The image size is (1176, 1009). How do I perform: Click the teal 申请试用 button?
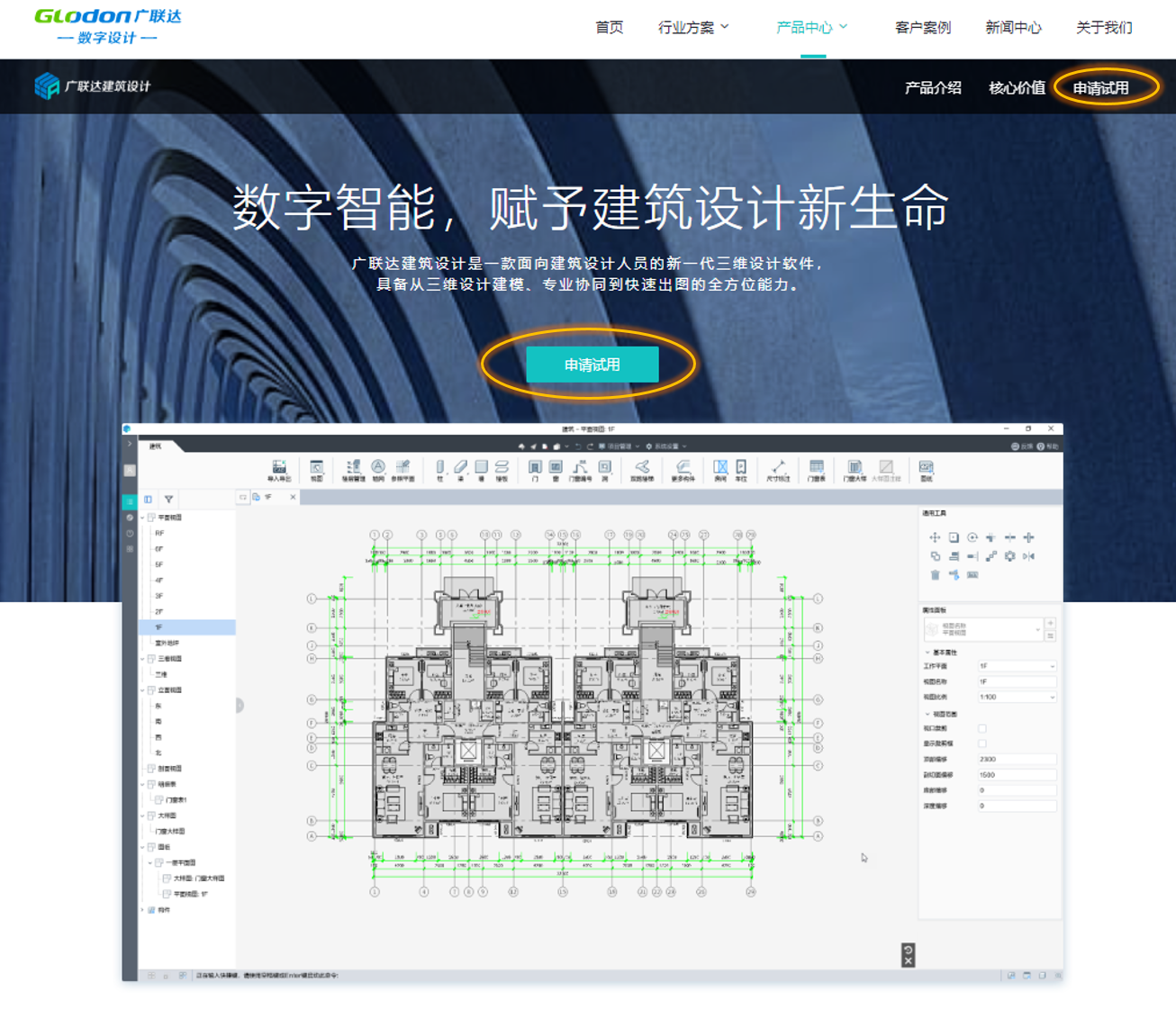tap(592, 365)
